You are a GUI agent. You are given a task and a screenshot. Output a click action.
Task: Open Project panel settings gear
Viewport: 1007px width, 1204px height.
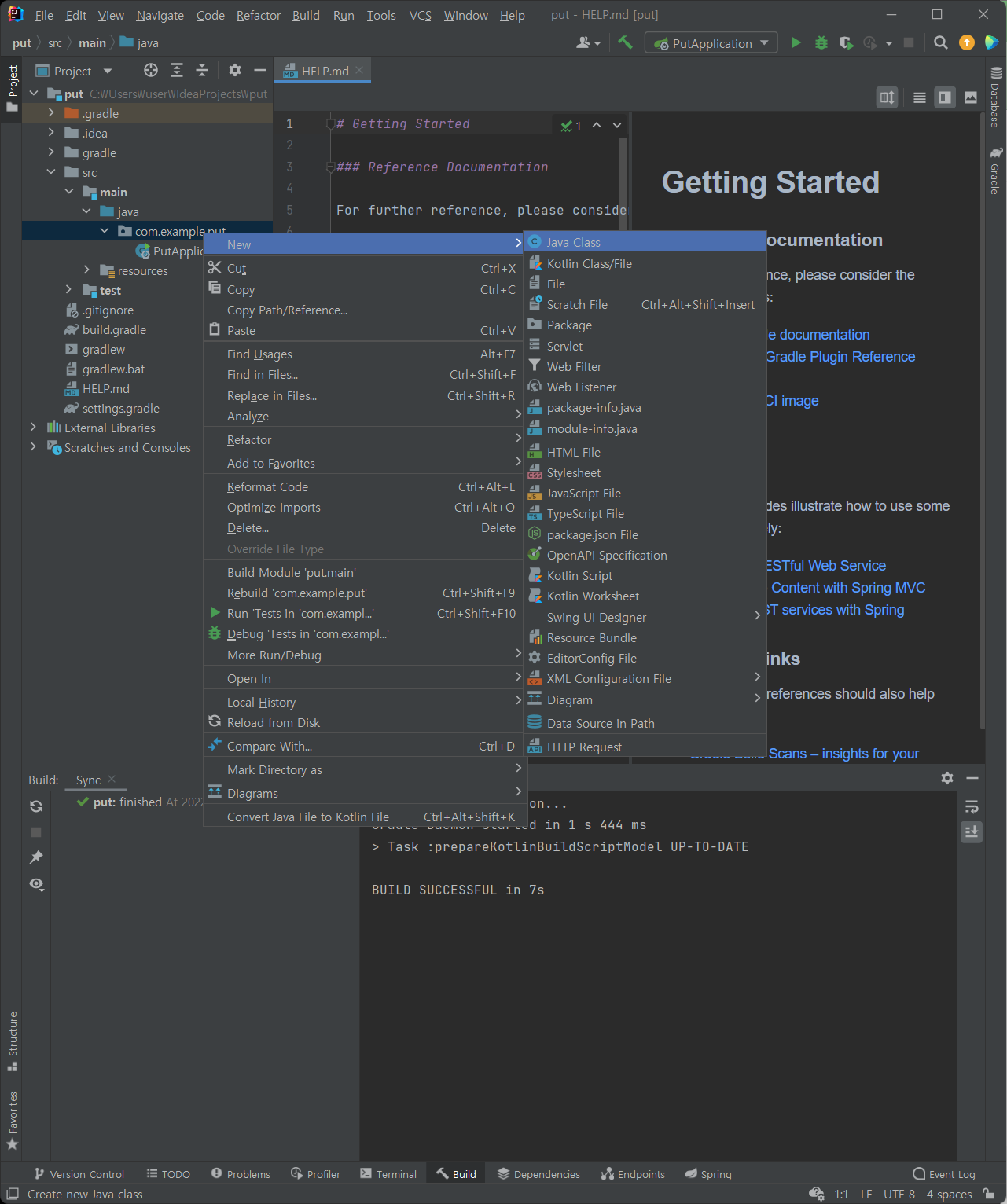(x=234, y=71)
